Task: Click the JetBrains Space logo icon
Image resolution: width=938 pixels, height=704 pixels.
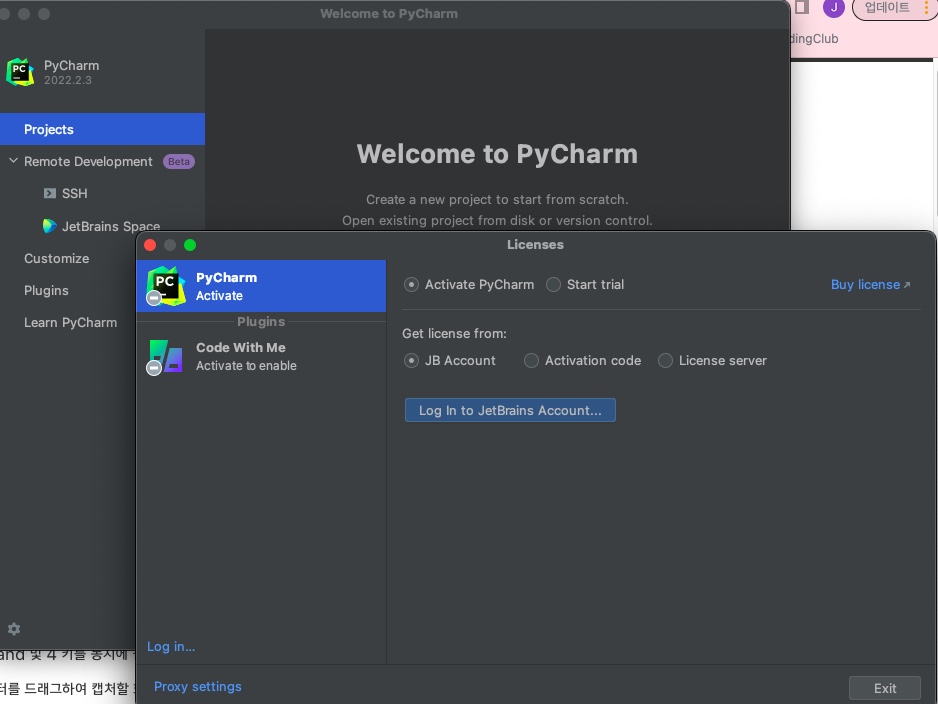Action: pos(50,225)
